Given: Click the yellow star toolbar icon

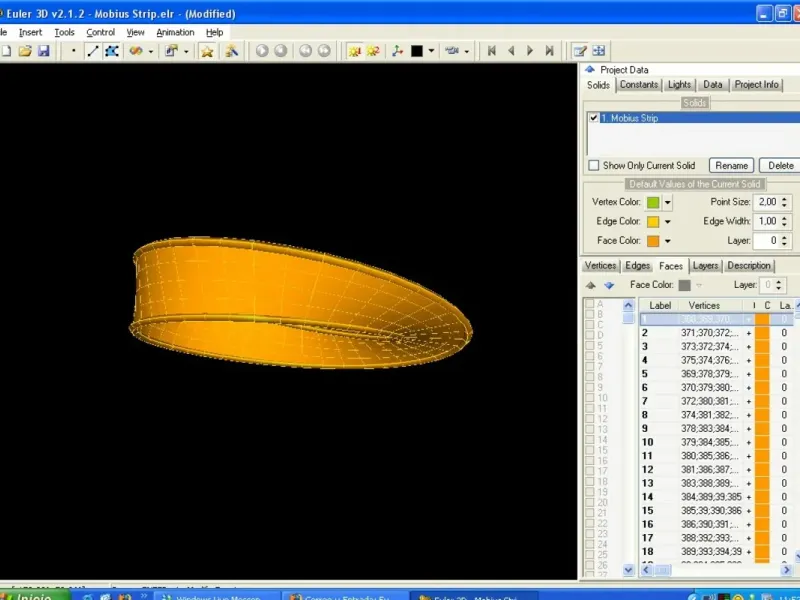Looking at the screenshot, I should point(207,51).
